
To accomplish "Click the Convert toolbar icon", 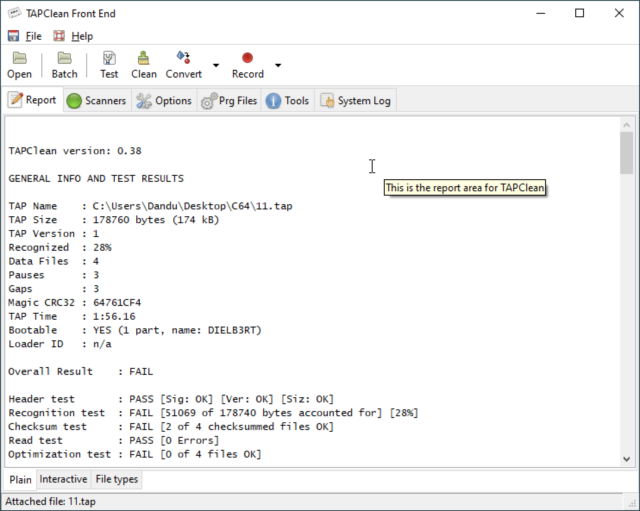I will pos(183,58).
